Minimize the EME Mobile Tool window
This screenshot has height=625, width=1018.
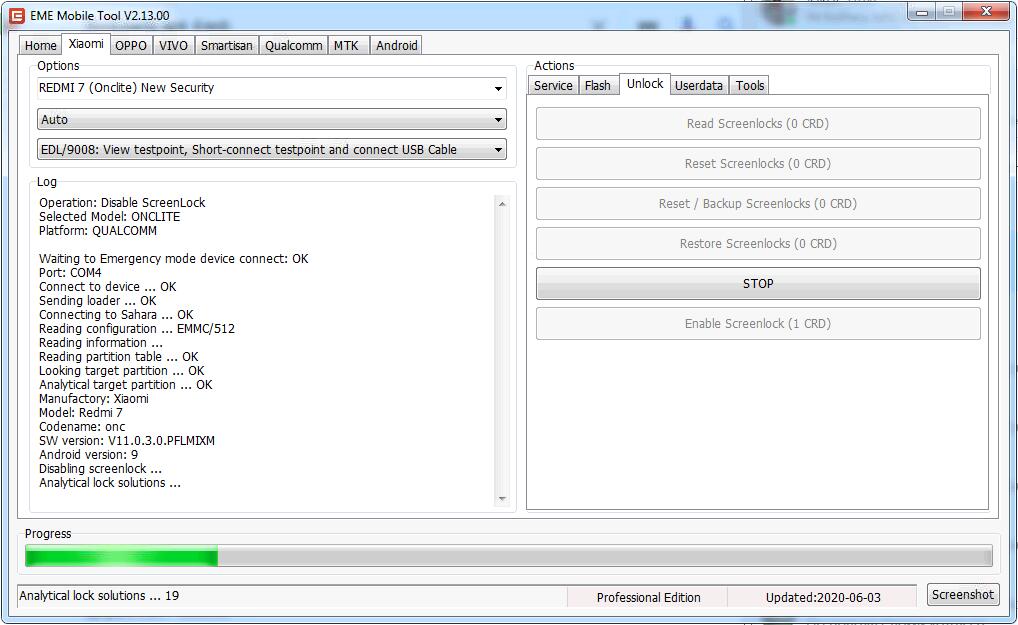click(921, 12)
